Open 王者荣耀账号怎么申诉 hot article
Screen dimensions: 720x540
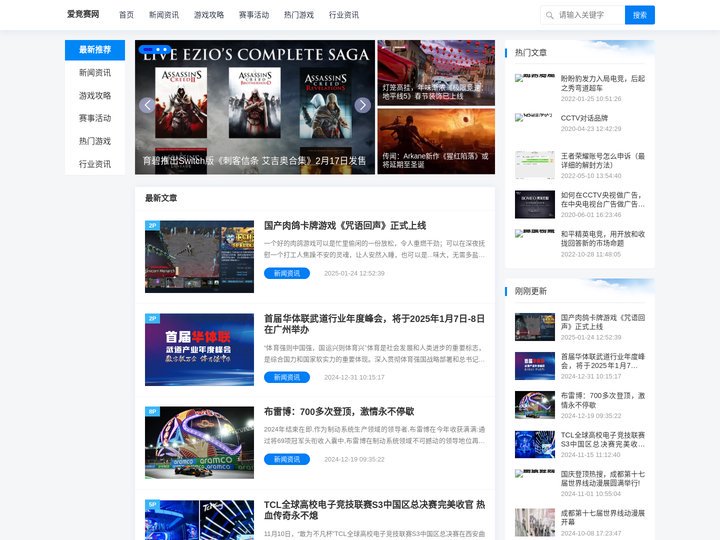coord(602,160)
